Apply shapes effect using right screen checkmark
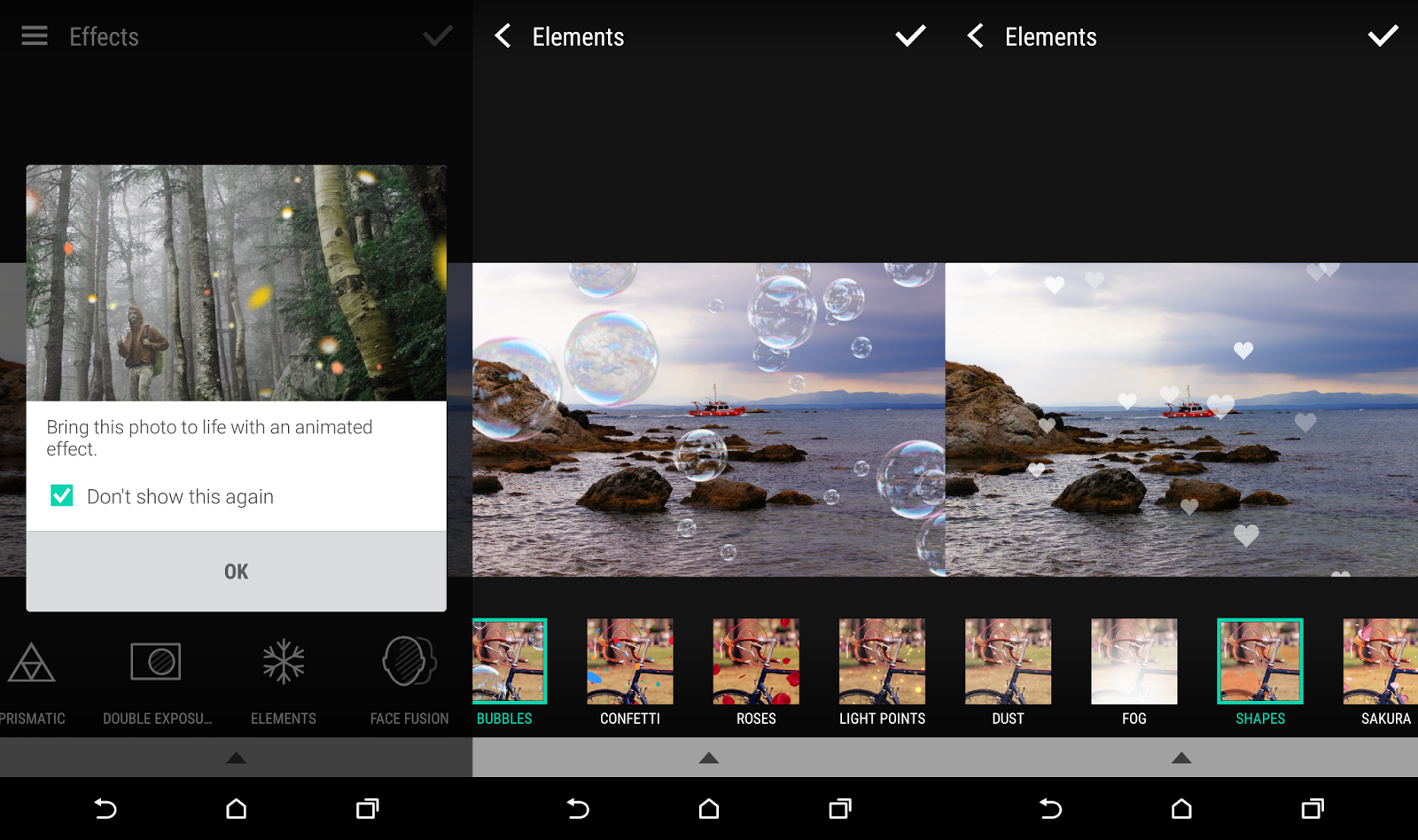1418x840 pixels. (1383, 35)
